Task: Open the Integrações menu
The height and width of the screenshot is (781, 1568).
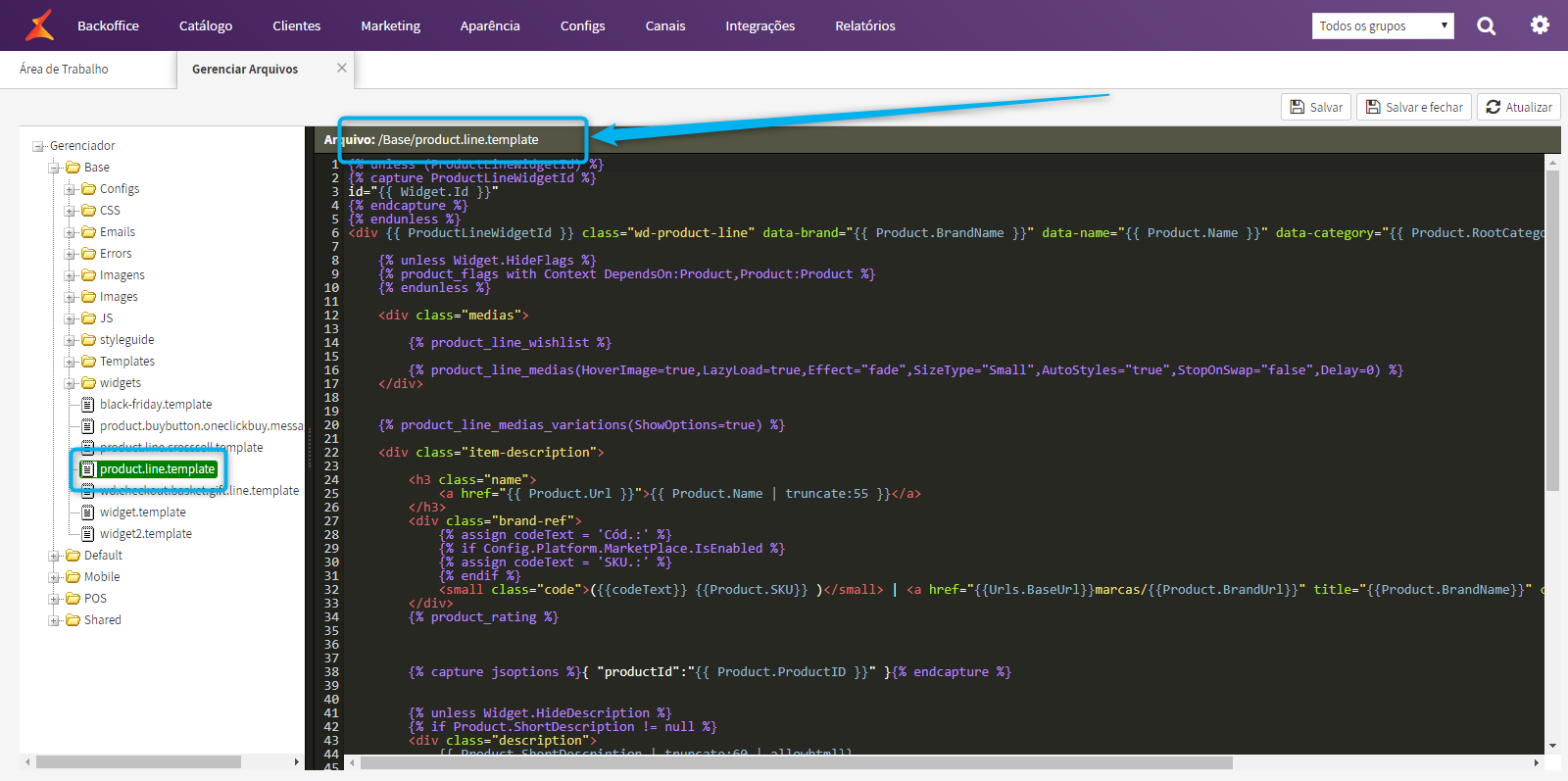Action: pyautogui.click(x=759, y=25)
